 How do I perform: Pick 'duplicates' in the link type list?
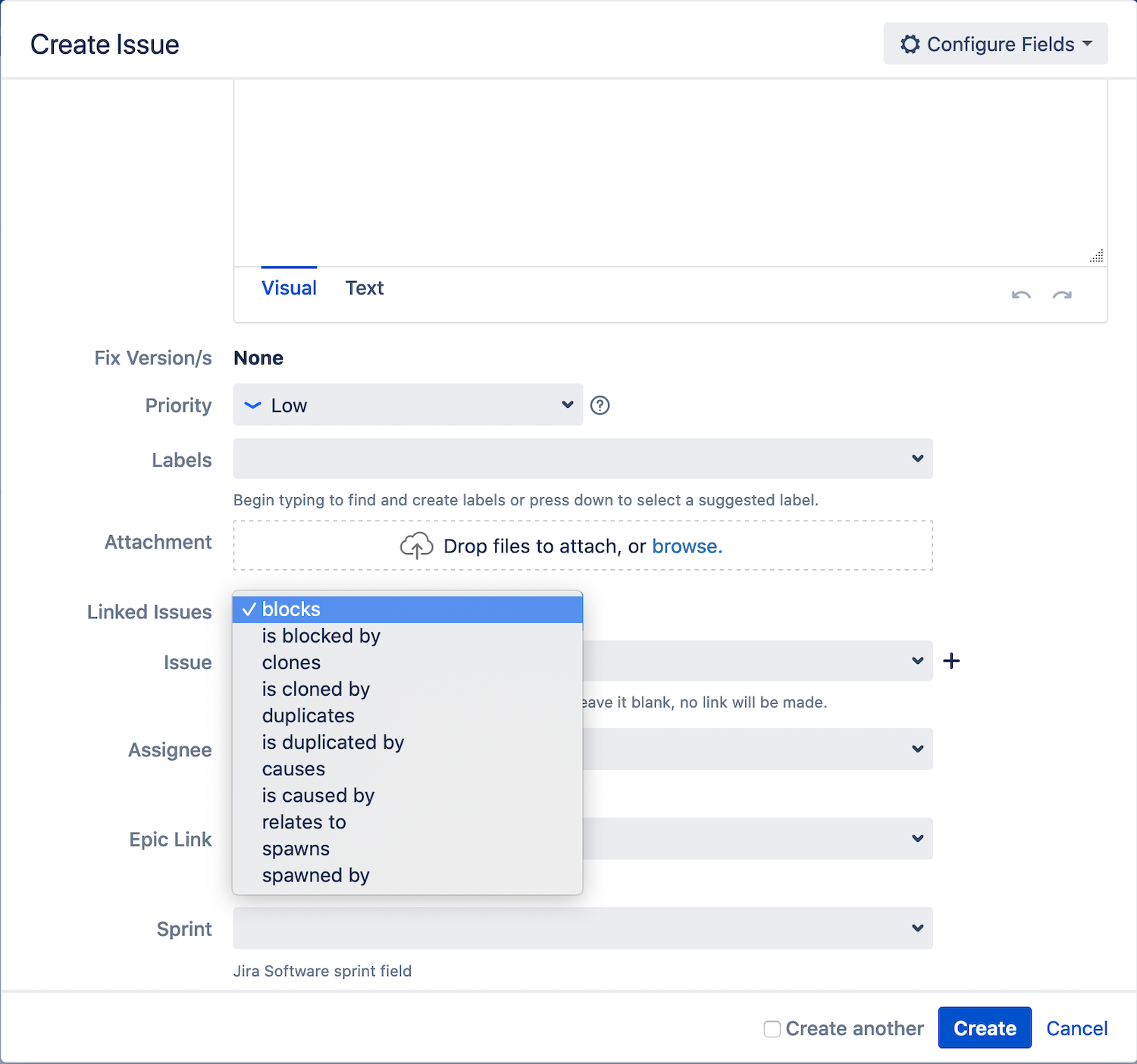308,715
